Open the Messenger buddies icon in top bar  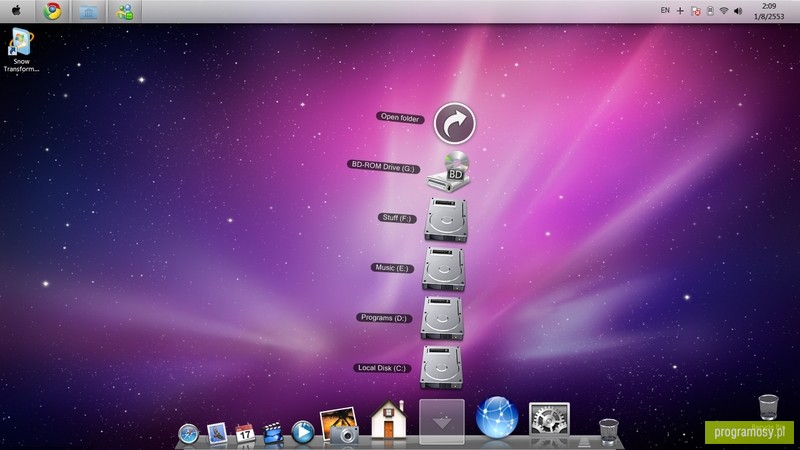click(124, 11)
